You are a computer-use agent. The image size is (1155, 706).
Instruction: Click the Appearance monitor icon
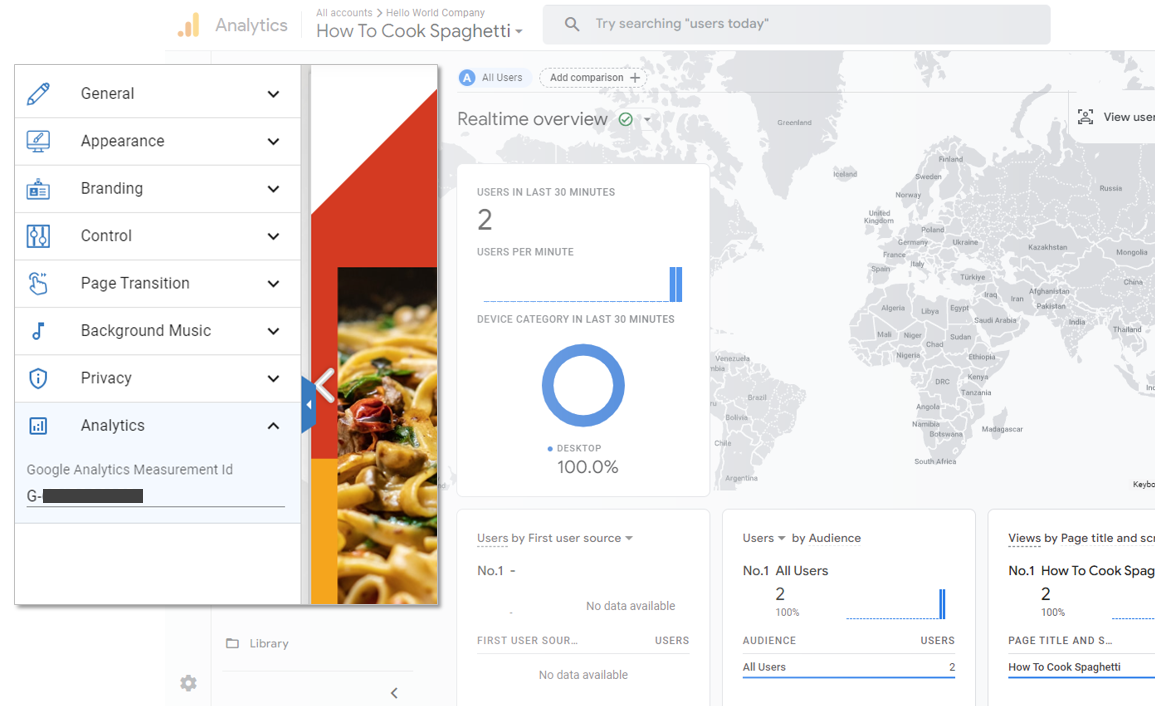(38, 141)
